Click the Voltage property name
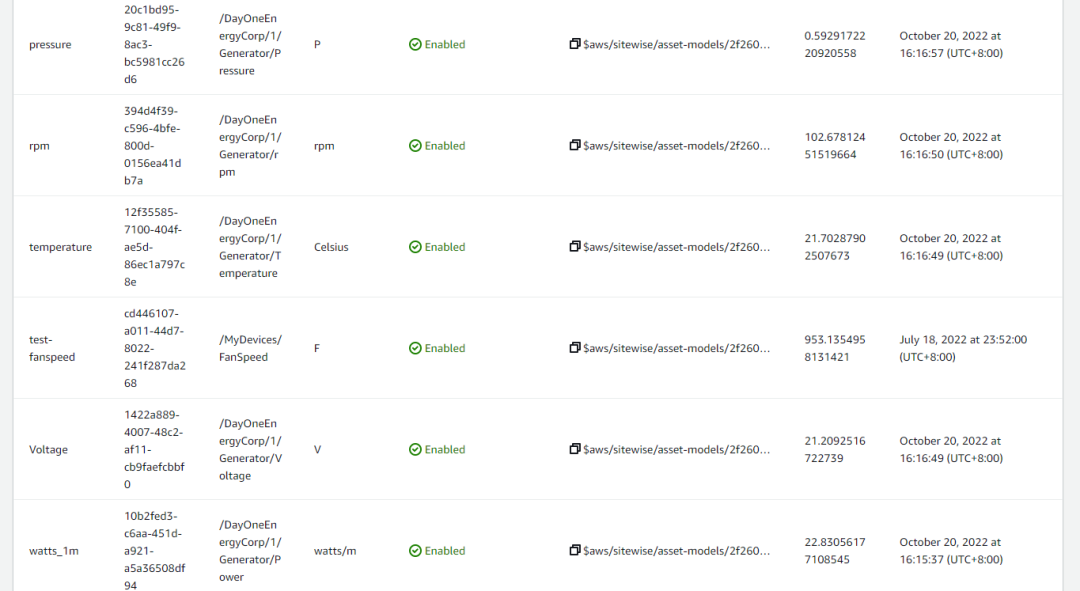Image resolution: width=1080 pixels, height=591 pixels. coord(48,450)
